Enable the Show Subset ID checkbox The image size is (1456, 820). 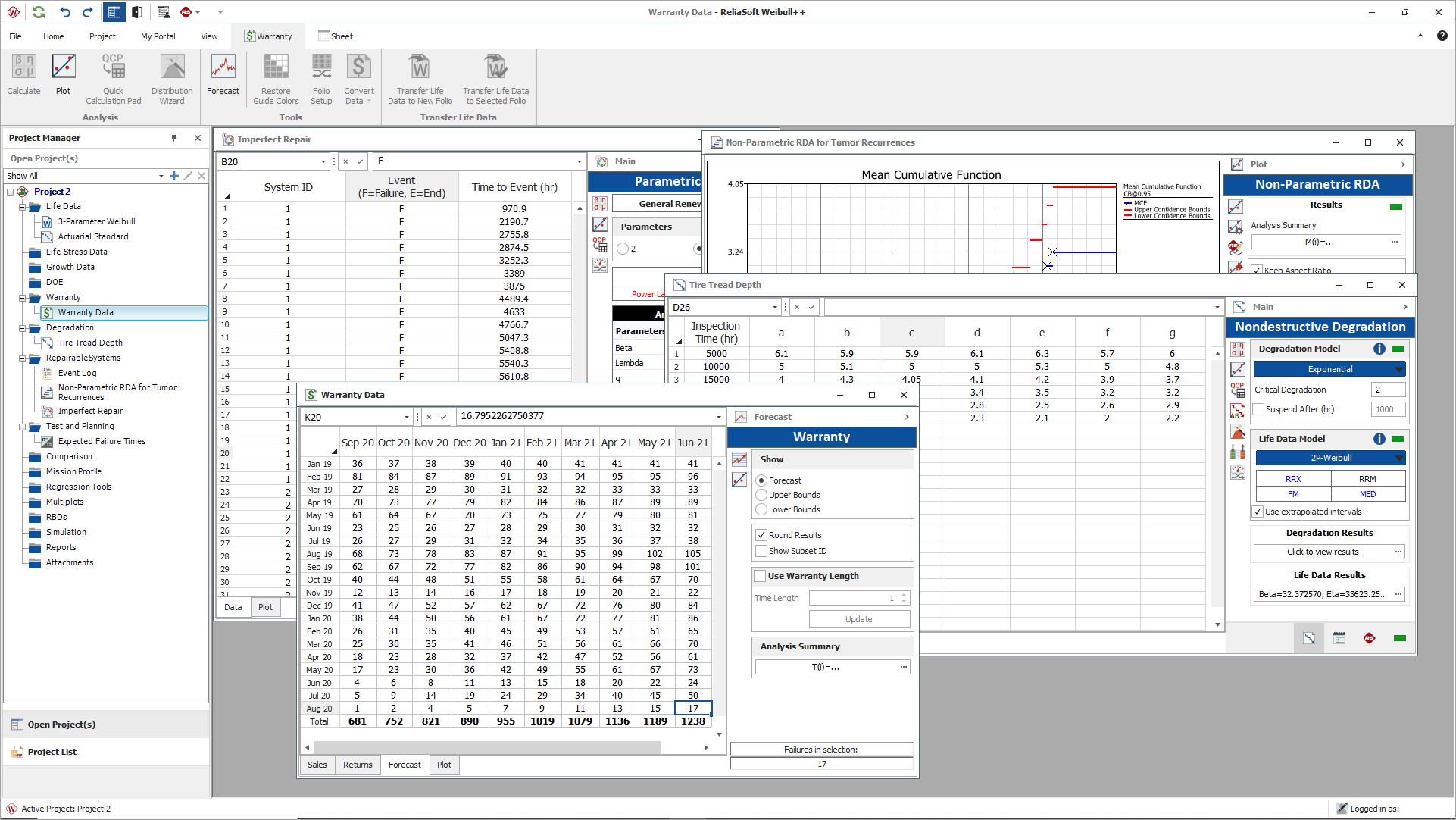point(762,551)
